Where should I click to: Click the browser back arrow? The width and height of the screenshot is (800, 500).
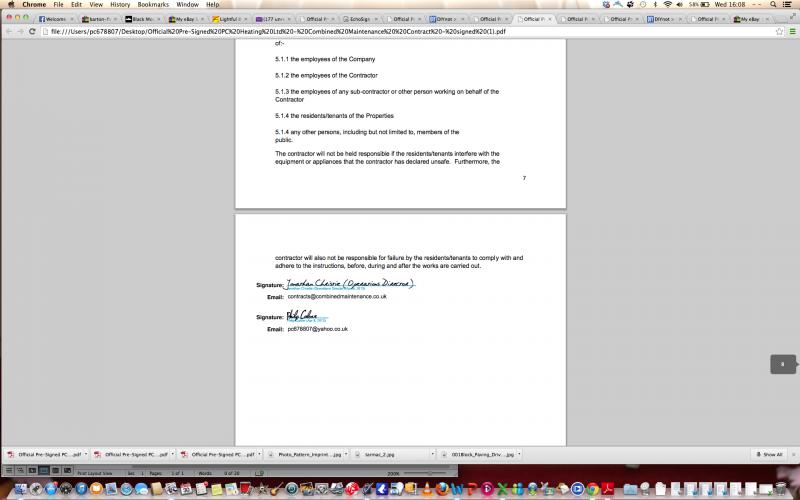pos(7,31)
